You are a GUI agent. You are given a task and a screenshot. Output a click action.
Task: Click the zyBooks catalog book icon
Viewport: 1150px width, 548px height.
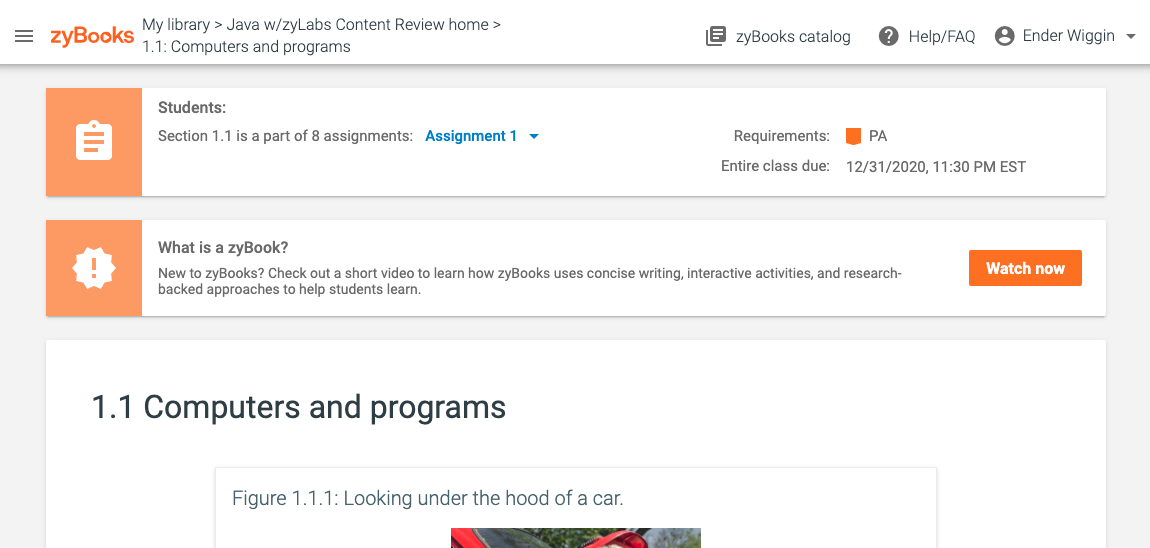(716, 36)
